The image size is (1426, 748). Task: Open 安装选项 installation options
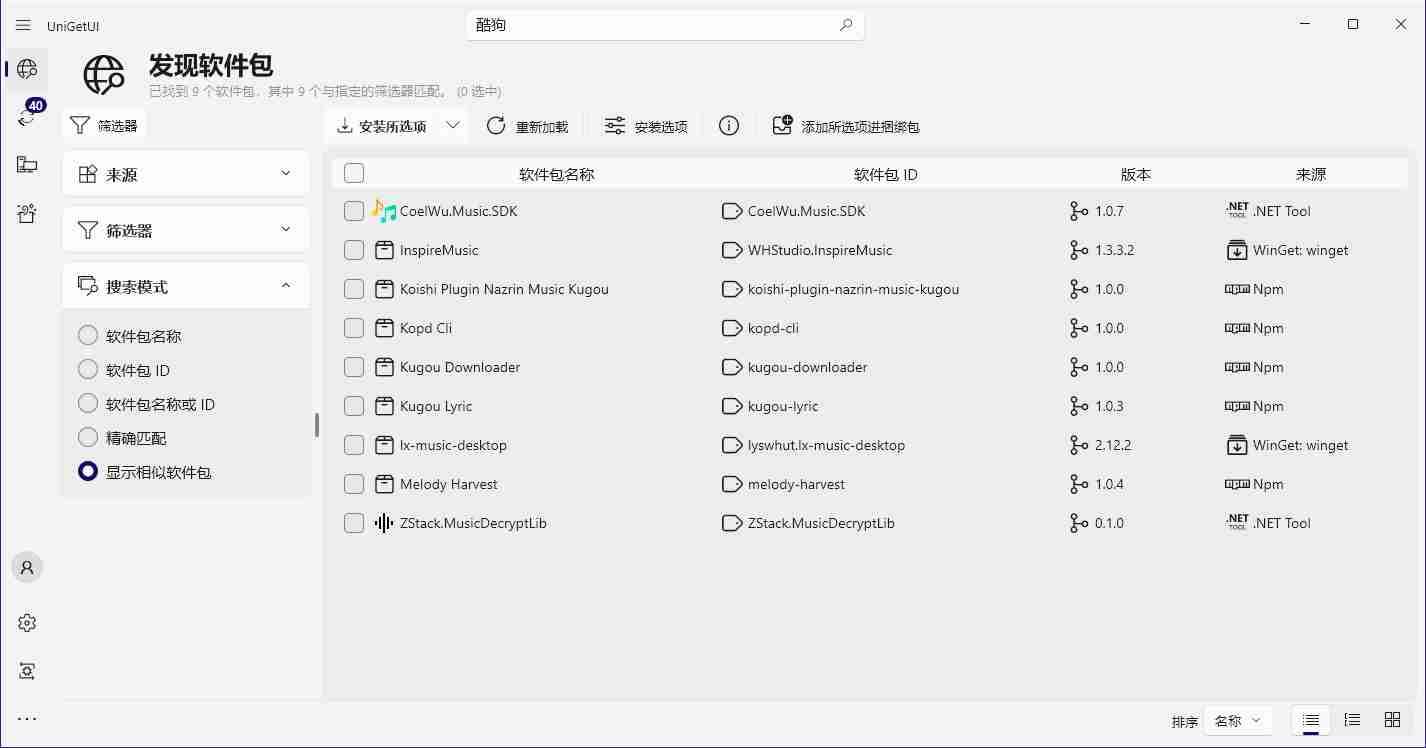(x=646, y=126)
